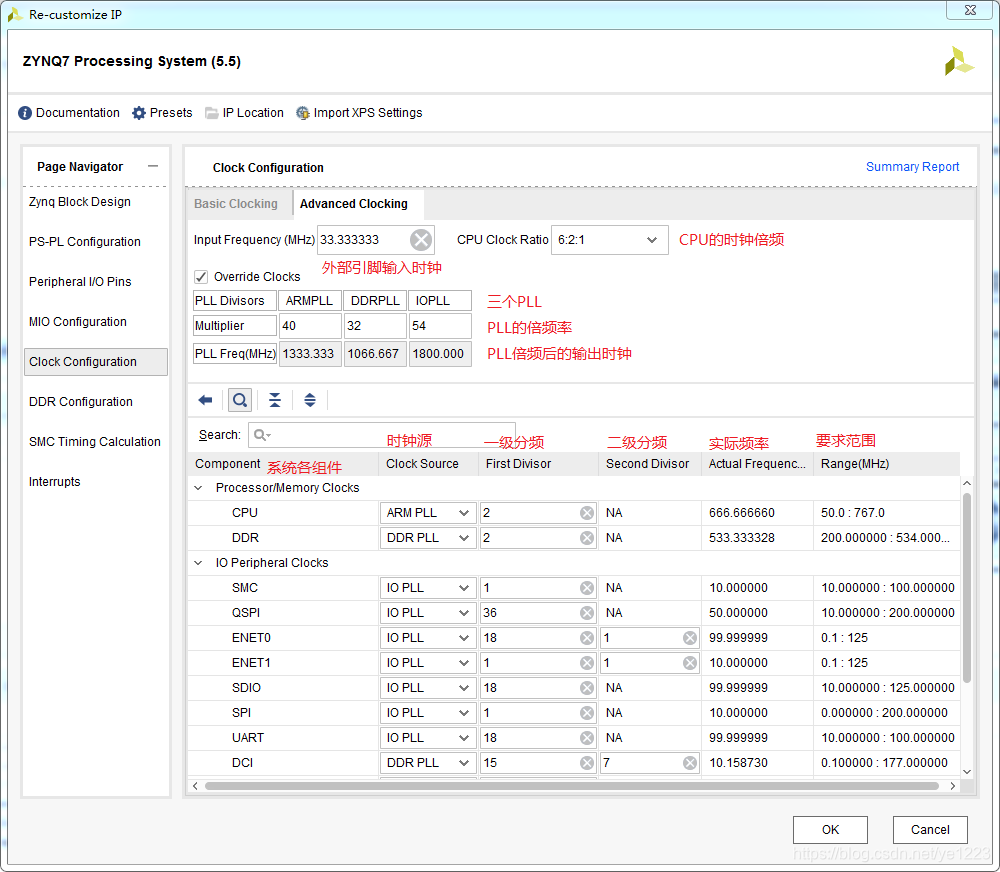
Task: Click the back arrow toolbar icon
Action: (205, 400)
